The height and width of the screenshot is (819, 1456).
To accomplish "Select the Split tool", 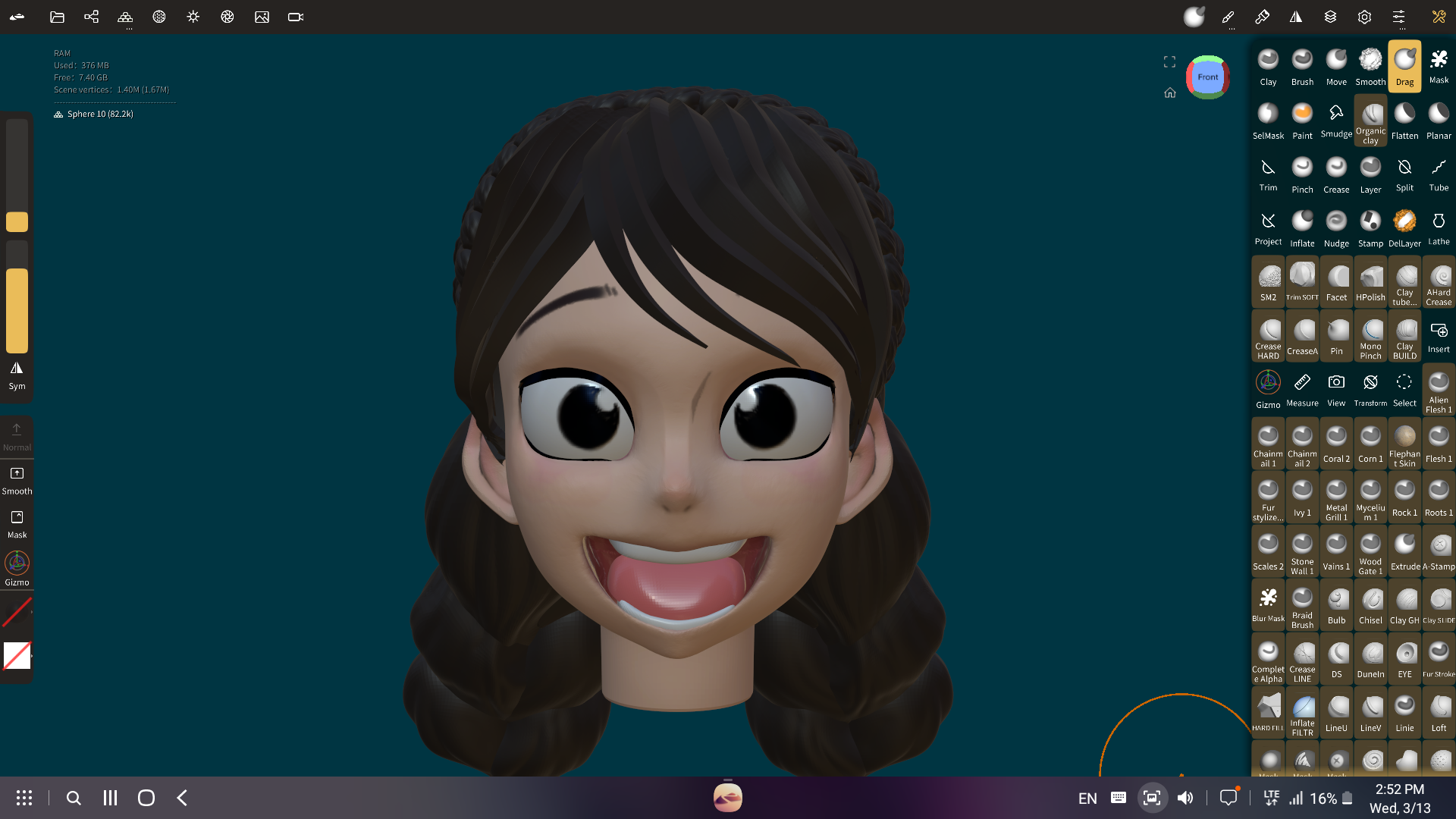I will 1404,174.
